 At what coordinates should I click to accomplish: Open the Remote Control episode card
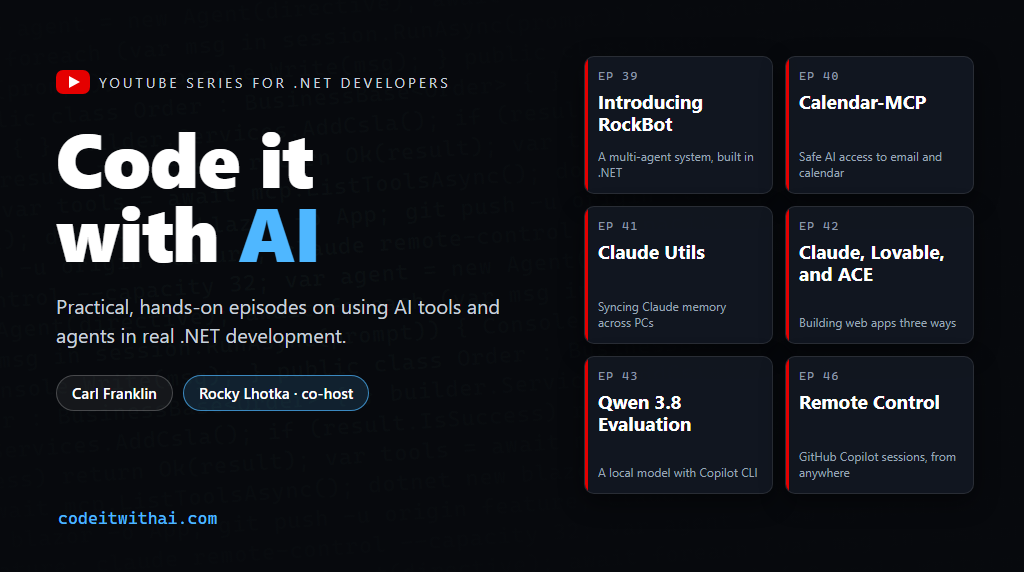tap(880, 425)
